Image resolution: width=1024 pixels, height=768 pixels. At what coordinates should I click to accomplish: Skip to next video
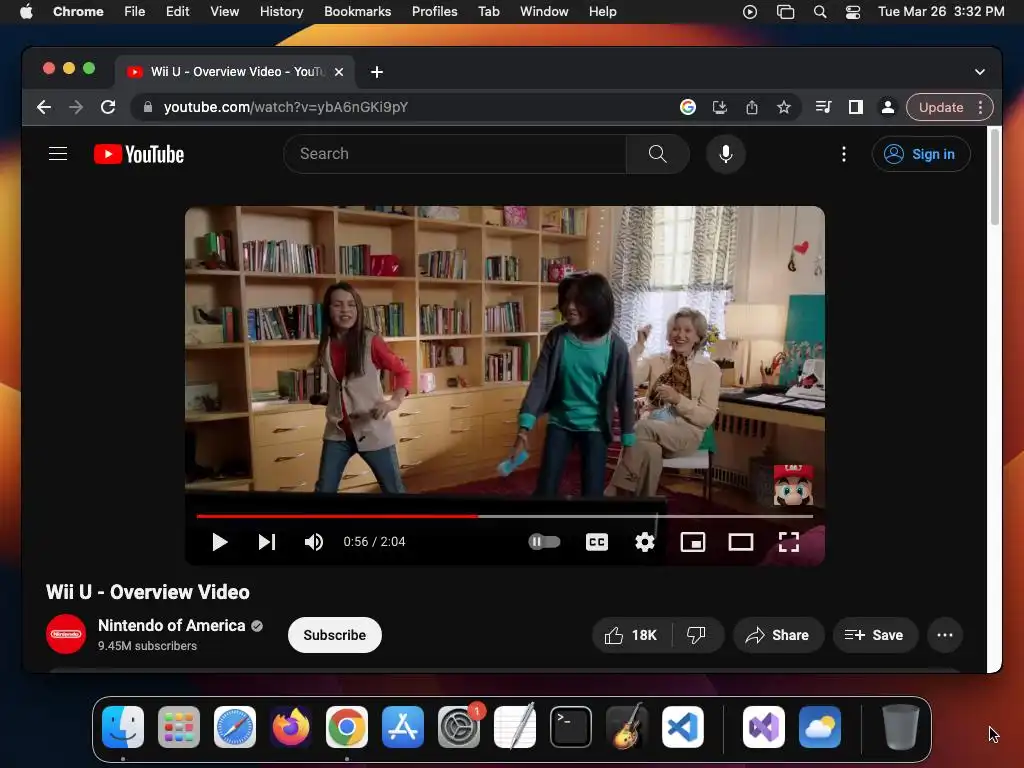267,542
